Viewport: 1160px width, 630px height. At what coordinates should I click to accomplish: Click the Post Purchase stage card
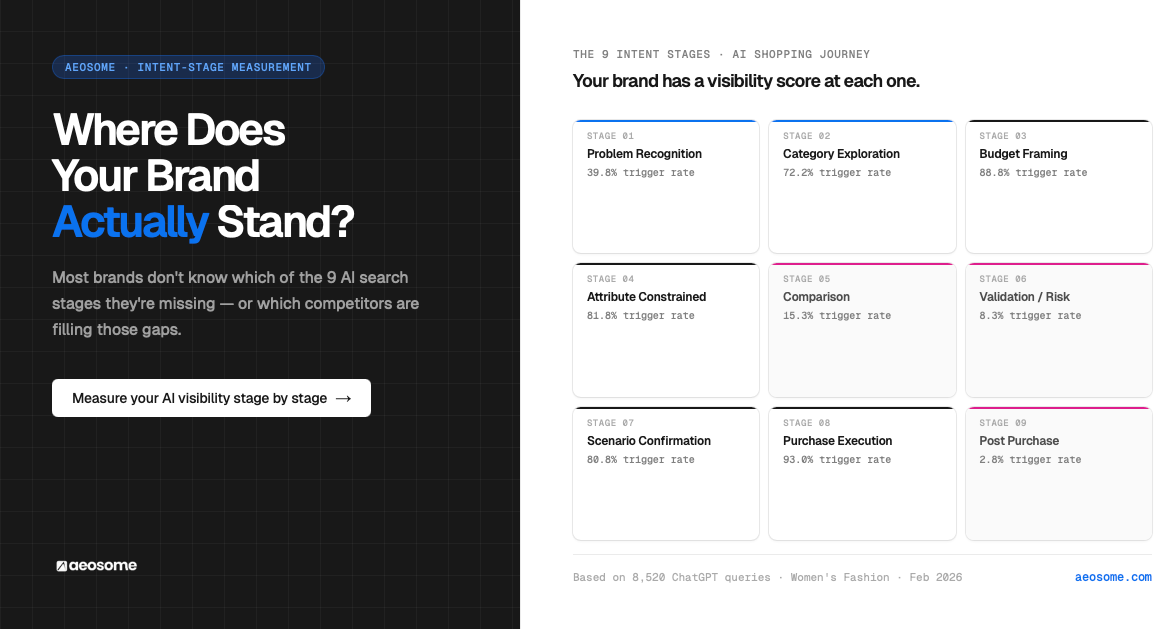(1058, 473)
